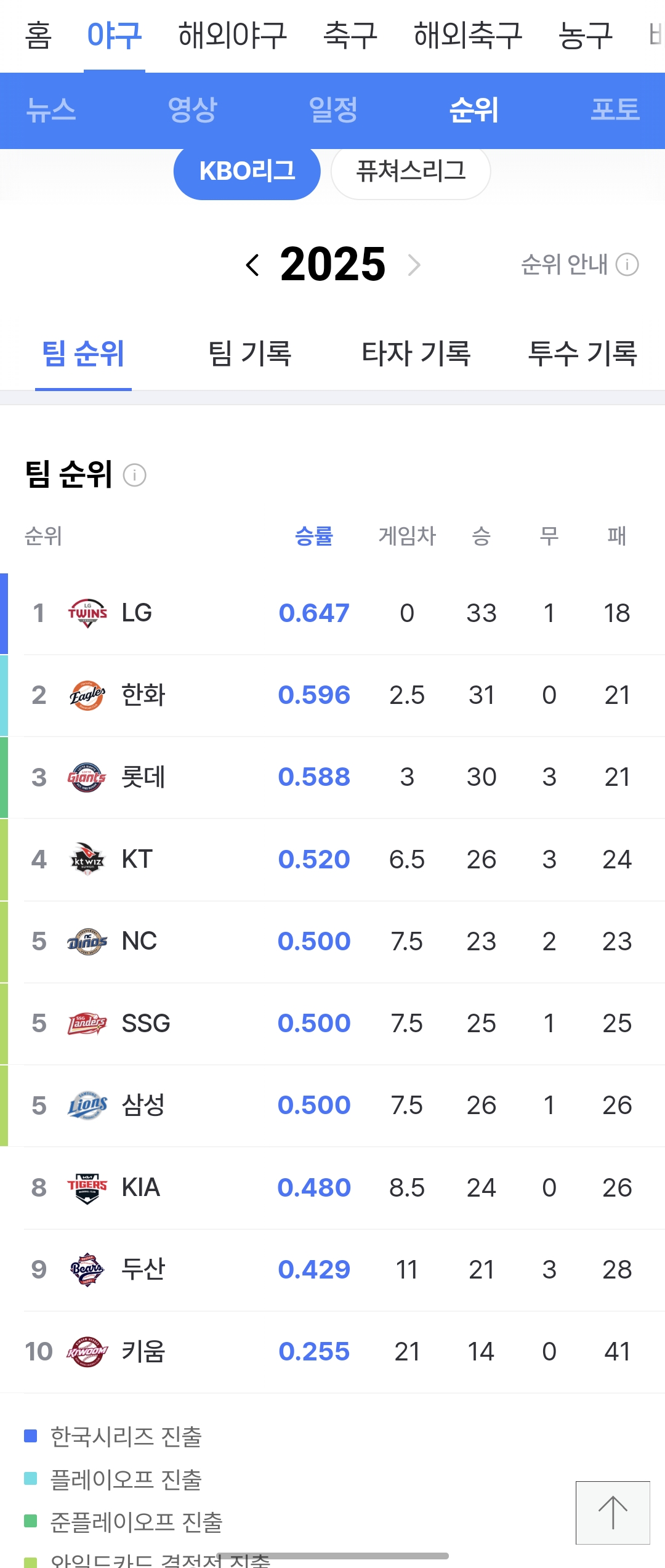
Task: Open the 투수 기록 tab
Action: 582,354
